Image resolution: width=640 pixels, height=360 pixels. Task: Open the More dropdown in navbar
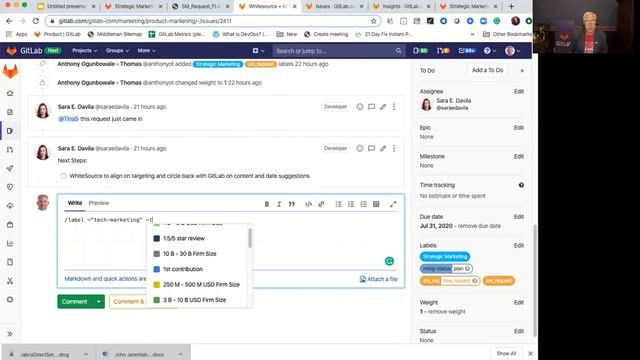click(146, 51)
